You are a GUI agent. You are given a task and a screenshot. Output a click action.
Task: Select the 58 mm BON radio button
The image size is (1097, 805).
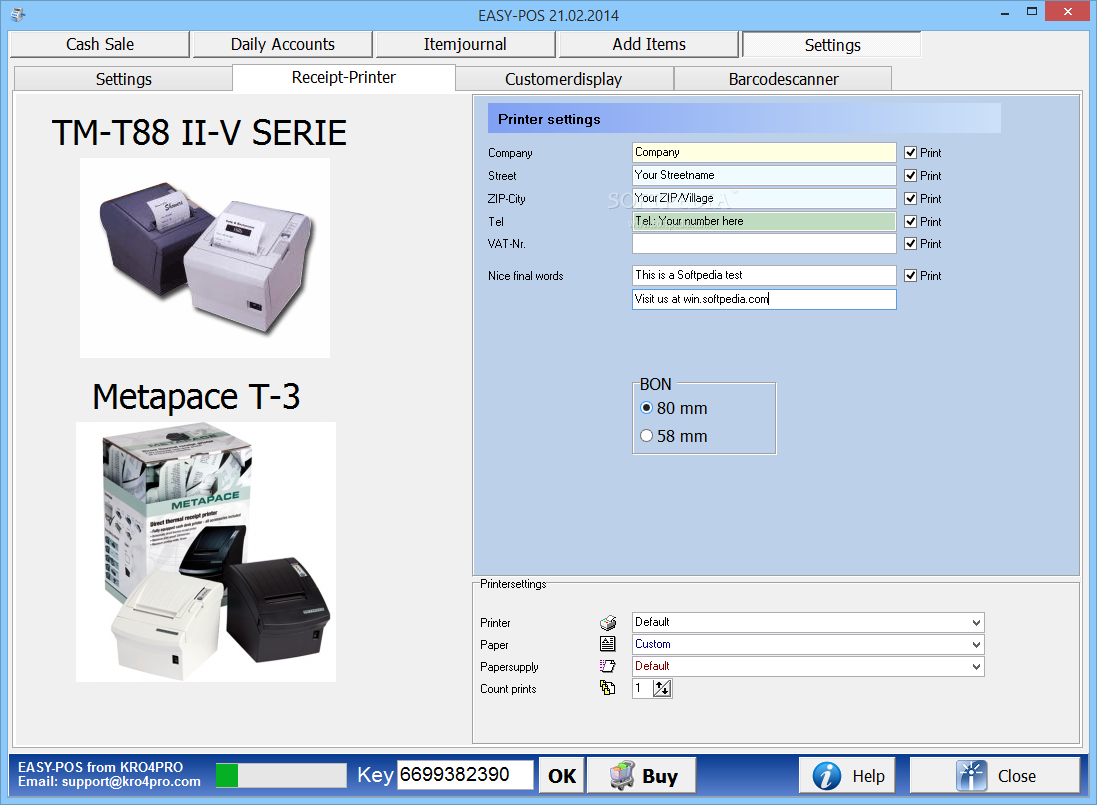tap(646, 436)
